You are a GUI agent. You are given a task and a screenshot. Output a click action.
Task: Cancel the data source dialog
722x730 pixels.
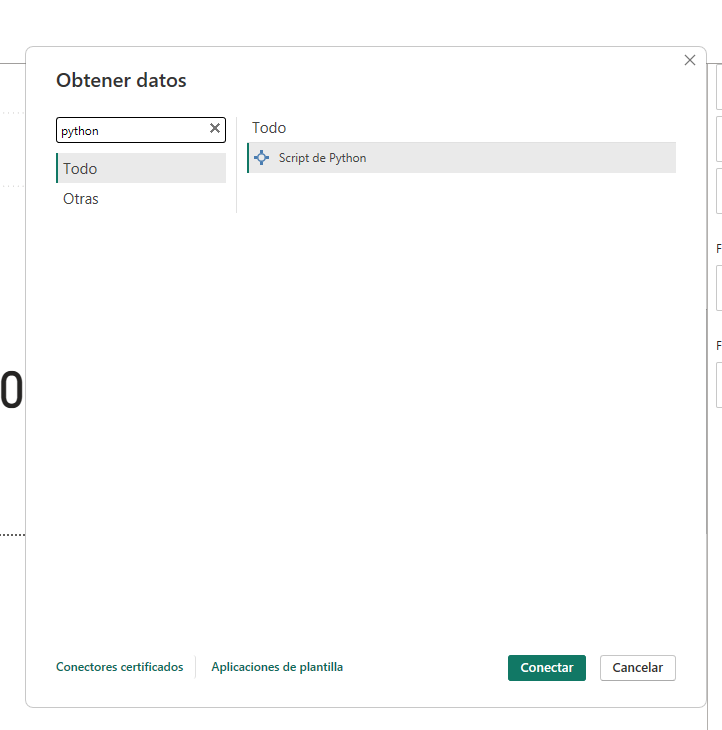[637, 668]
